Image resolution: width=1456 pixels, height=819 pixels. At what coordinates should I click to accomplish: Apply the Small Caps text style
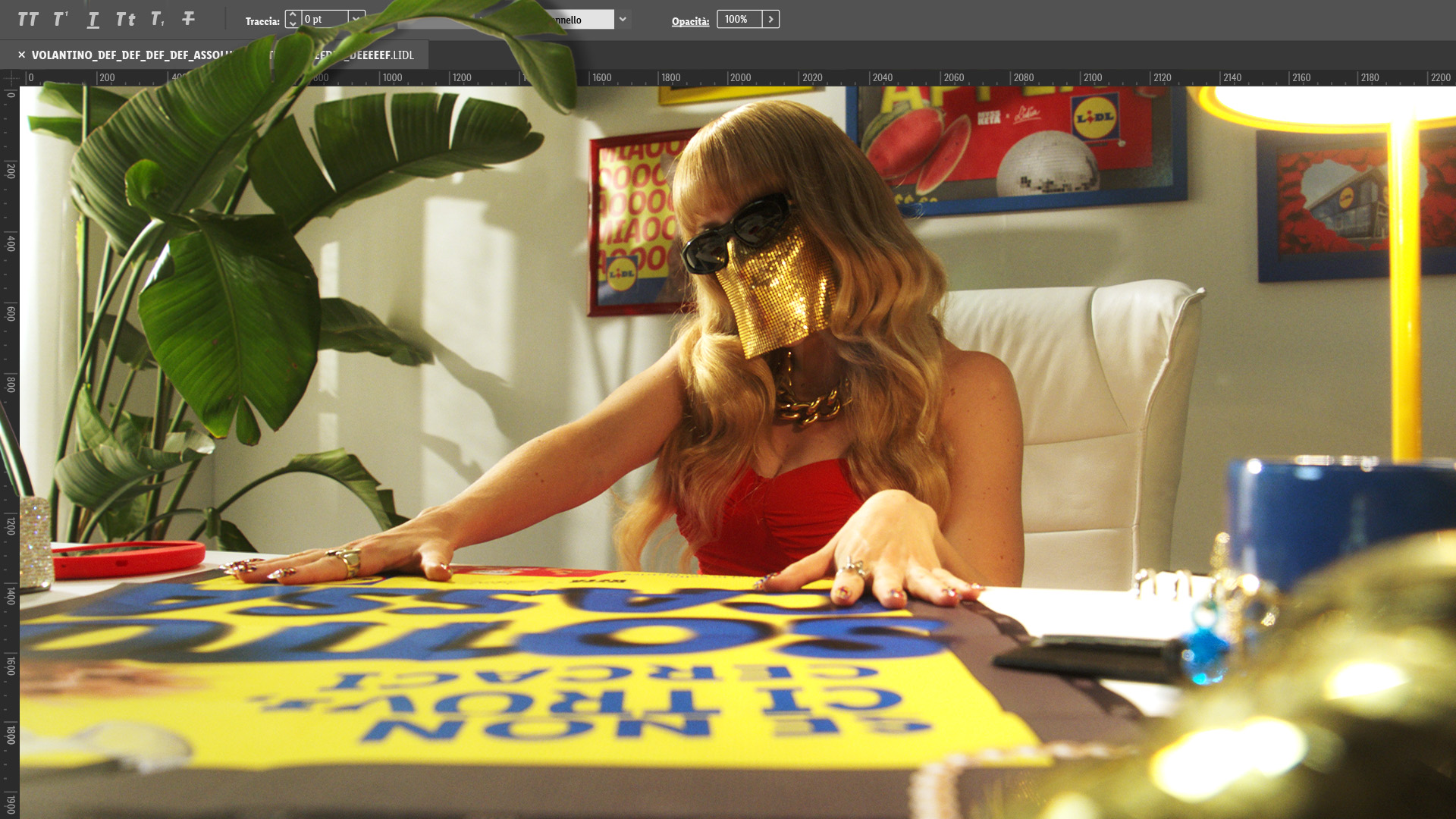125,20
